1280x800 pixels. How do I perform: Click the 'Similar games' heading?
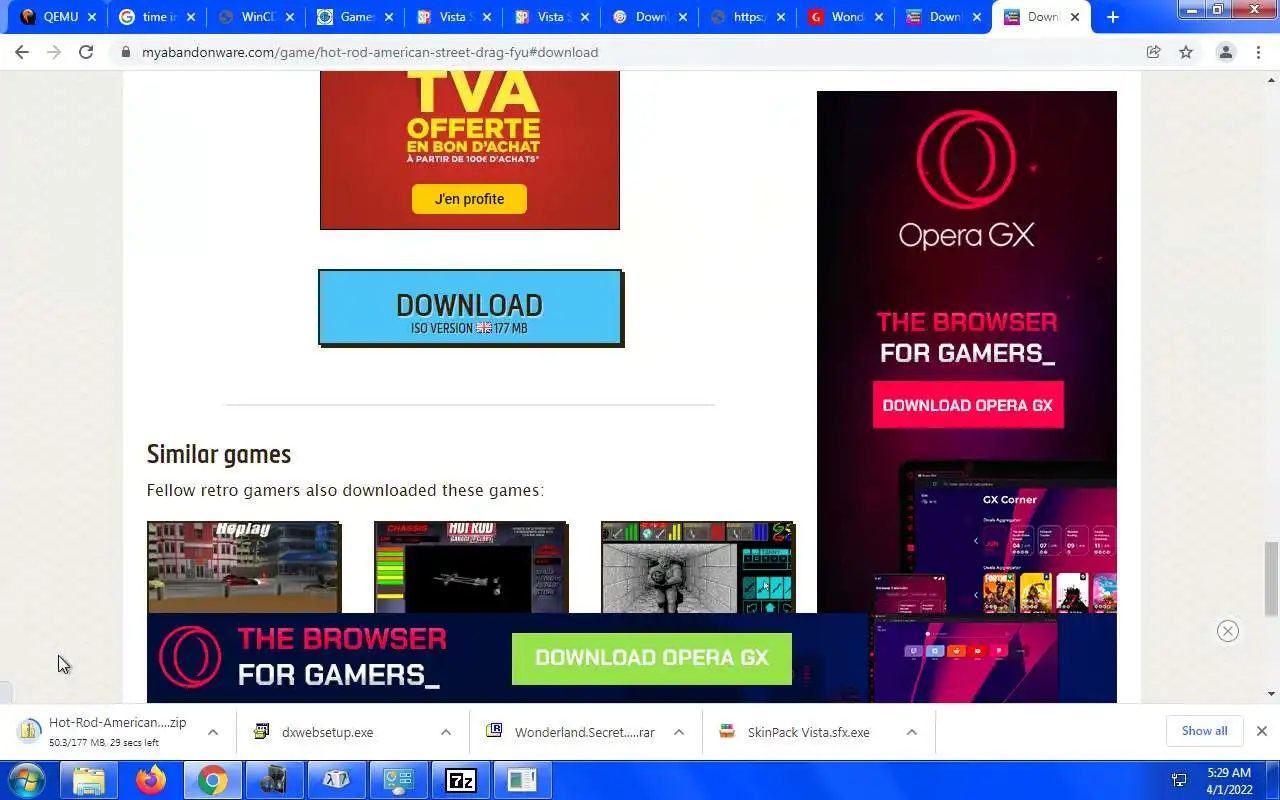[219, 454]
